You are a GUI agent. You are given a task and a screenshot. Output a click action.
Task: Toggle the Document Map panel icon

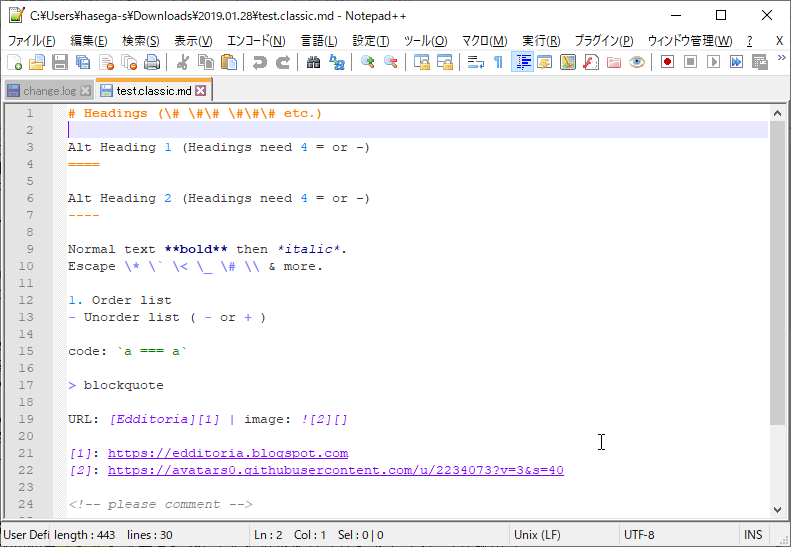tap(568, 62)
